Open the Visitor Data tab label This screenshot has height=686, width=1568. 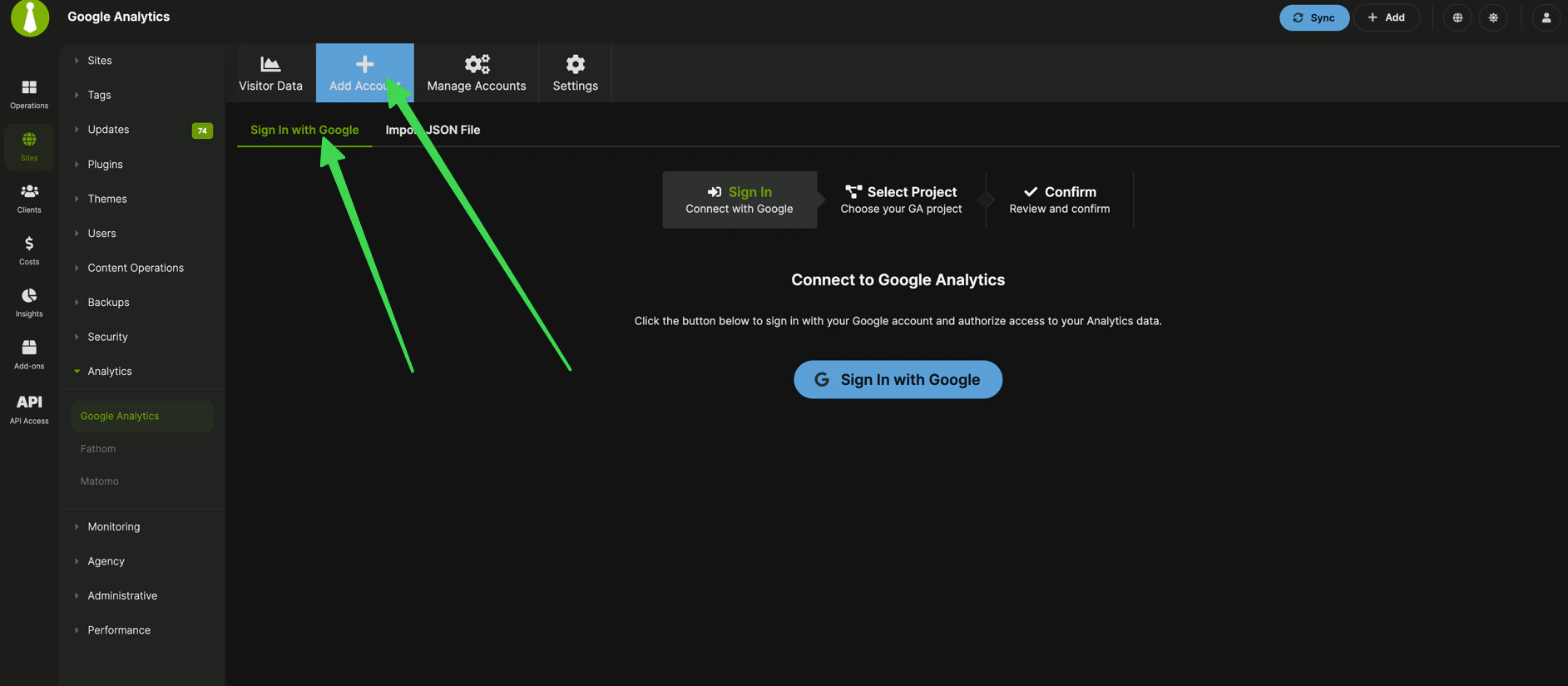[x=270, y=86]
